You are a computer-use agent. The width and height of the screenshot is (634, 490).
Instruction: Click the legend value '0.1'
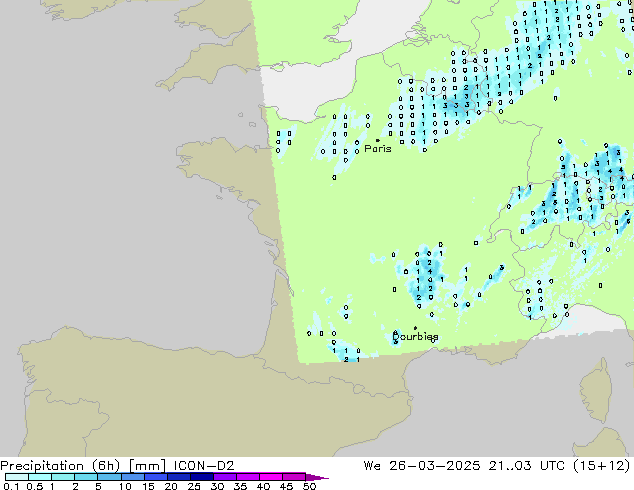pos(11,486)
